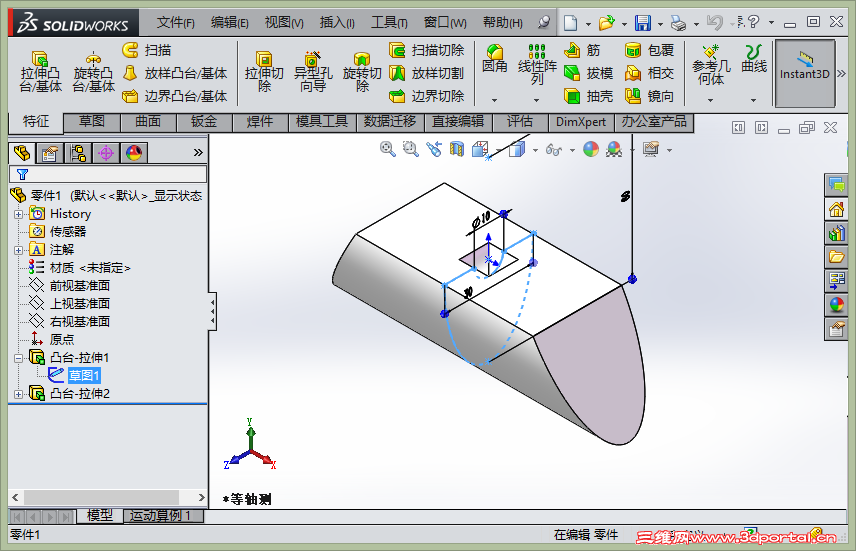Switch to the 运动算例 1 tab

click(x=164, y=516)
